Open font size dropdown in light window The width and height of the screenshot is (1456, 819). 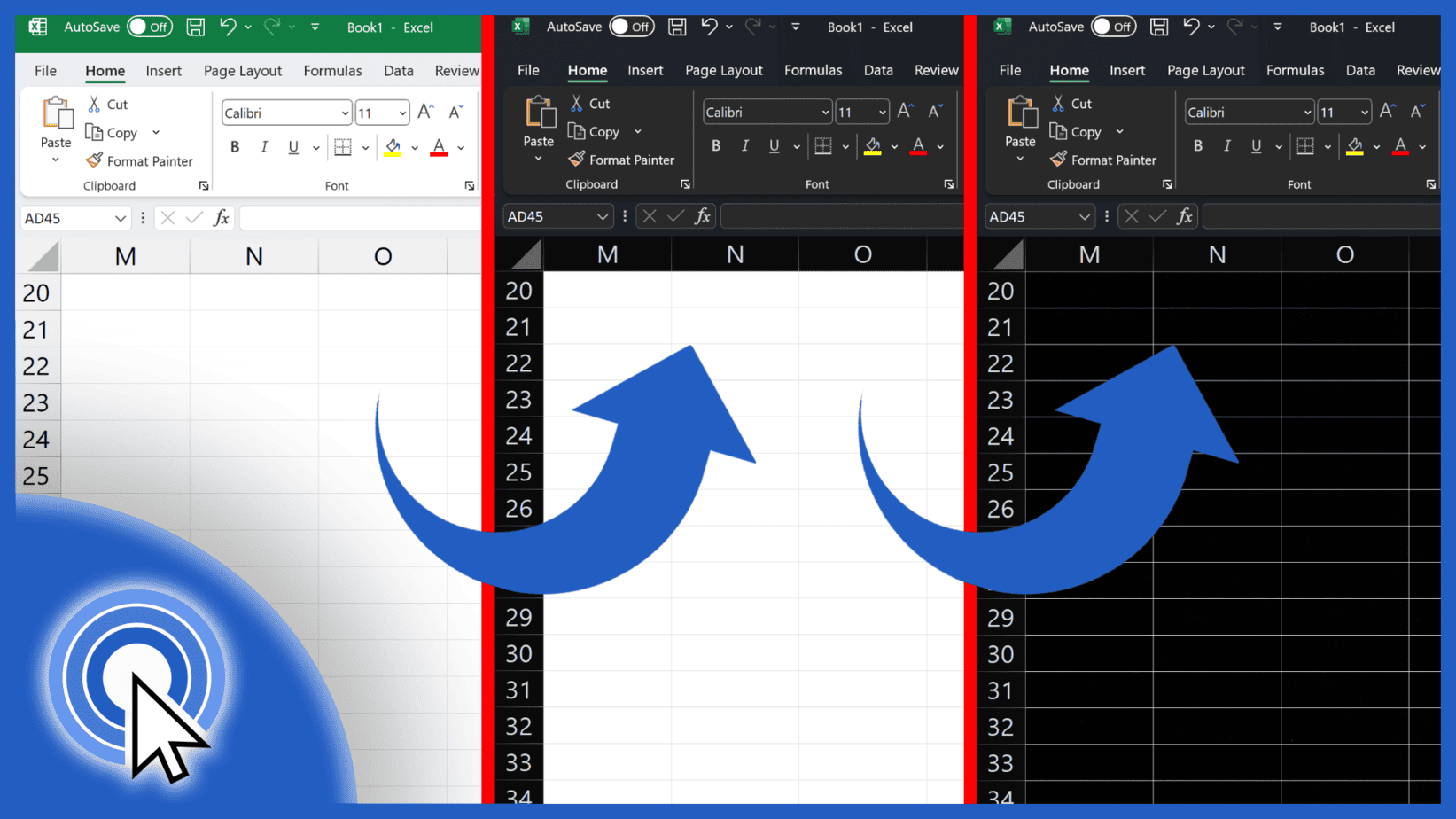(x=402, y=113)
